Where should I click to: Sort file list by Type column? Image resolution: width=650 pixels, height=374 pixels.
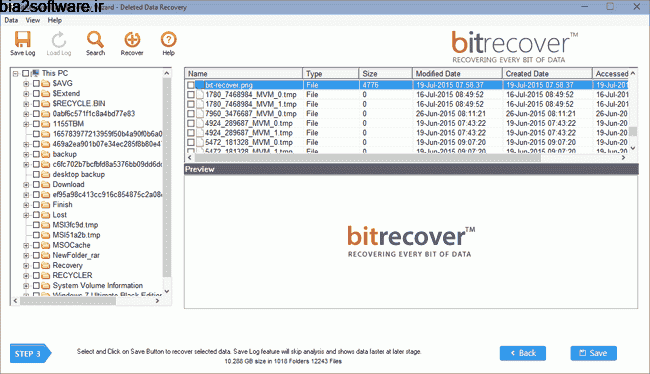pyautogui.click(x=331, y=73)
